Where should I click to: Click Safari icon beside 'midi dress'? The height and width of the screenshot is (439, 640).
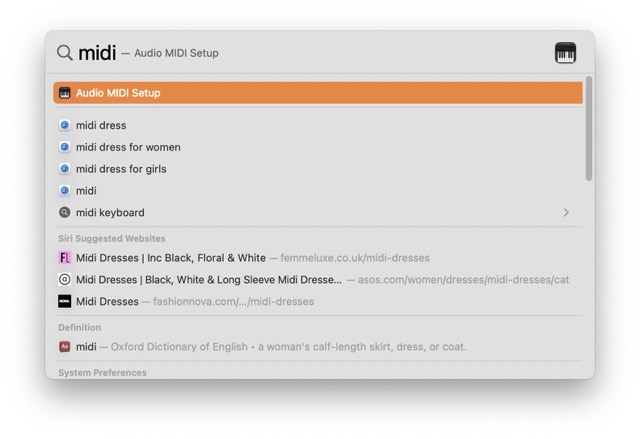[x=65, y=126]
